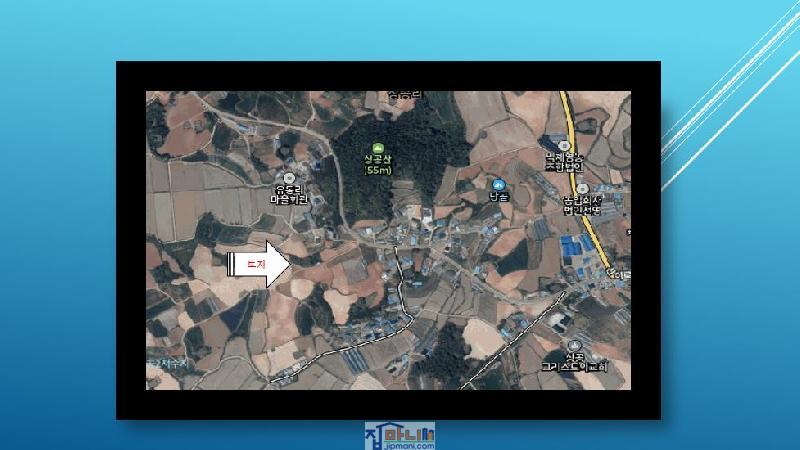Click the white diagonal lines decoration
800x450 pixels.
point(730,100)
